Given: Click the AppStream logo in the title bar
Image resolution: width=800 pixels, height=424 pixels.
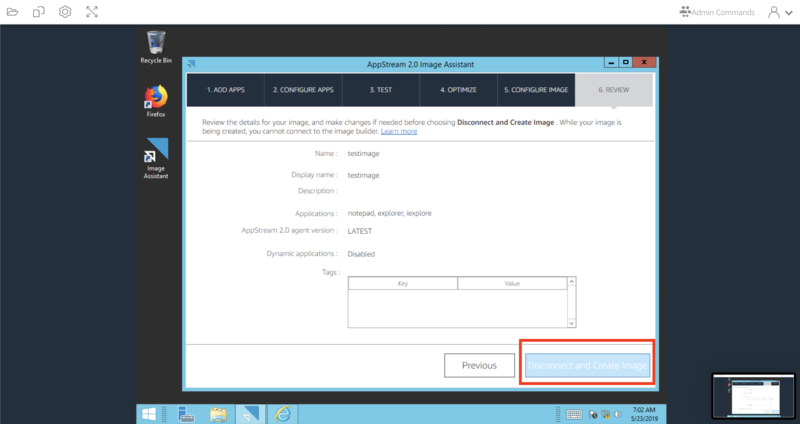Looking at the screenshot, I should (192, 64).
